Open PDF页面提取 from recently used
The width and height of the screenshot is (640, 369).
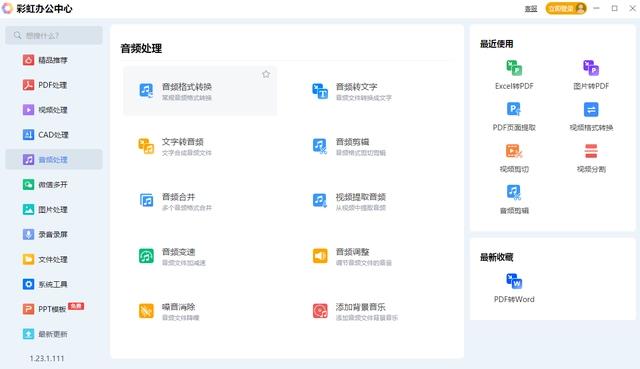[514, 116]
